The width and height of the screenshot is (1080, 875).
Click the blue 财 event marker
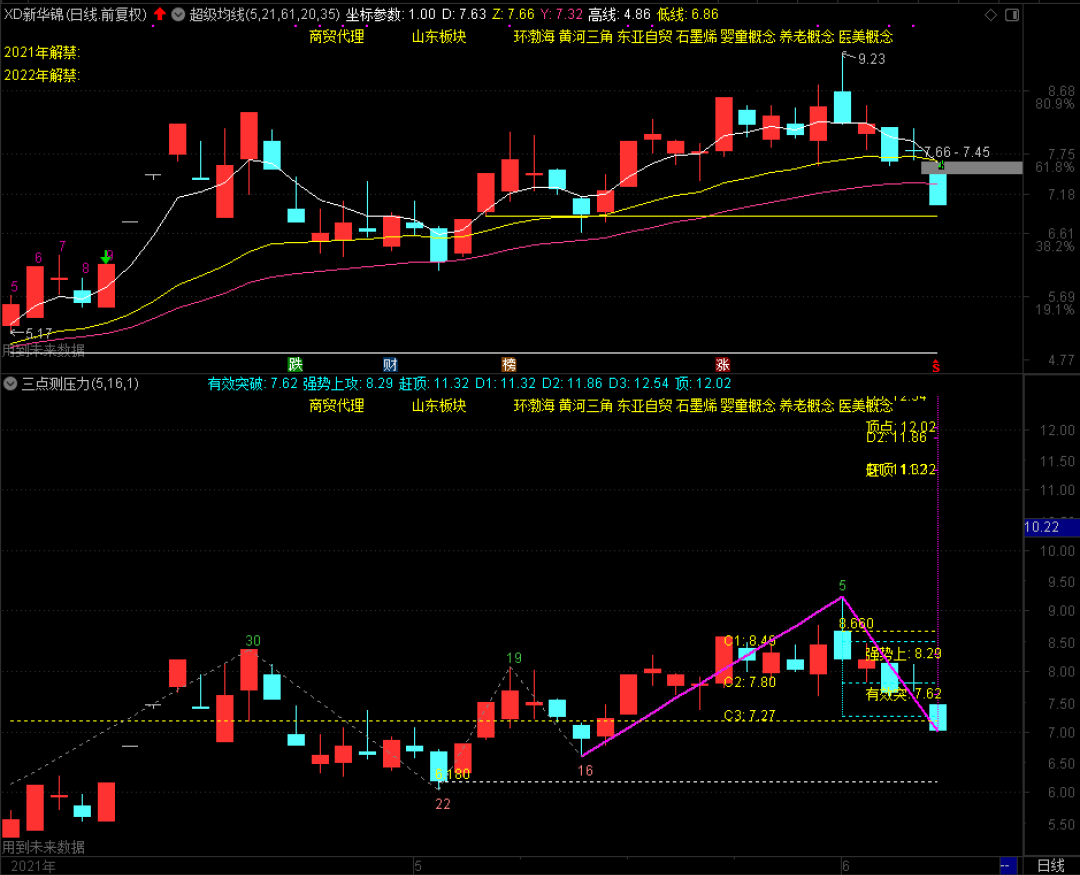click(x=390, y=364)
